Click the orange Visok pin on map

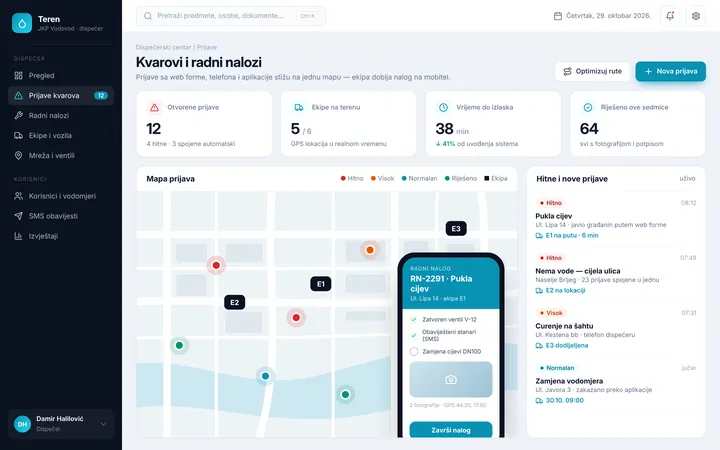coord(370,250)
